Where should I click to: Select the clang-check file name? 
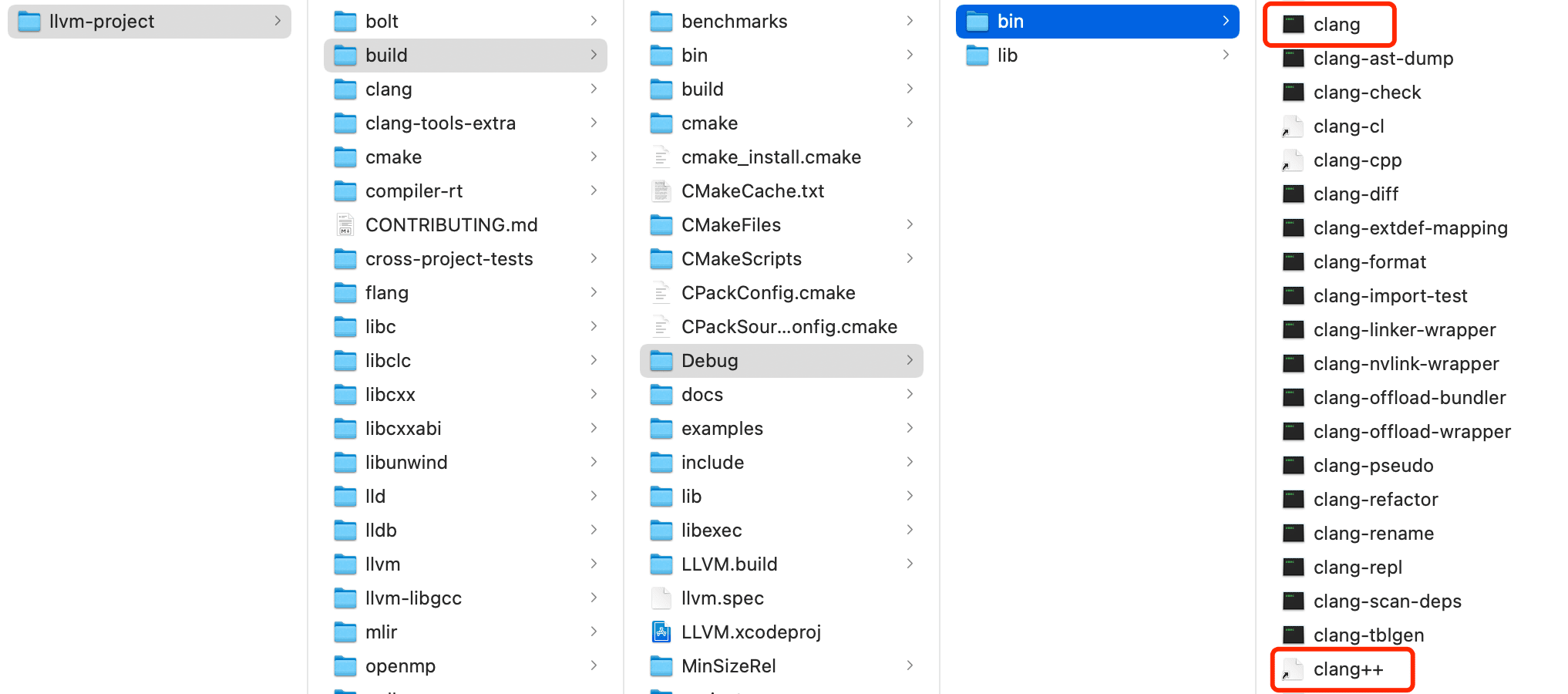coord(1368,93)
